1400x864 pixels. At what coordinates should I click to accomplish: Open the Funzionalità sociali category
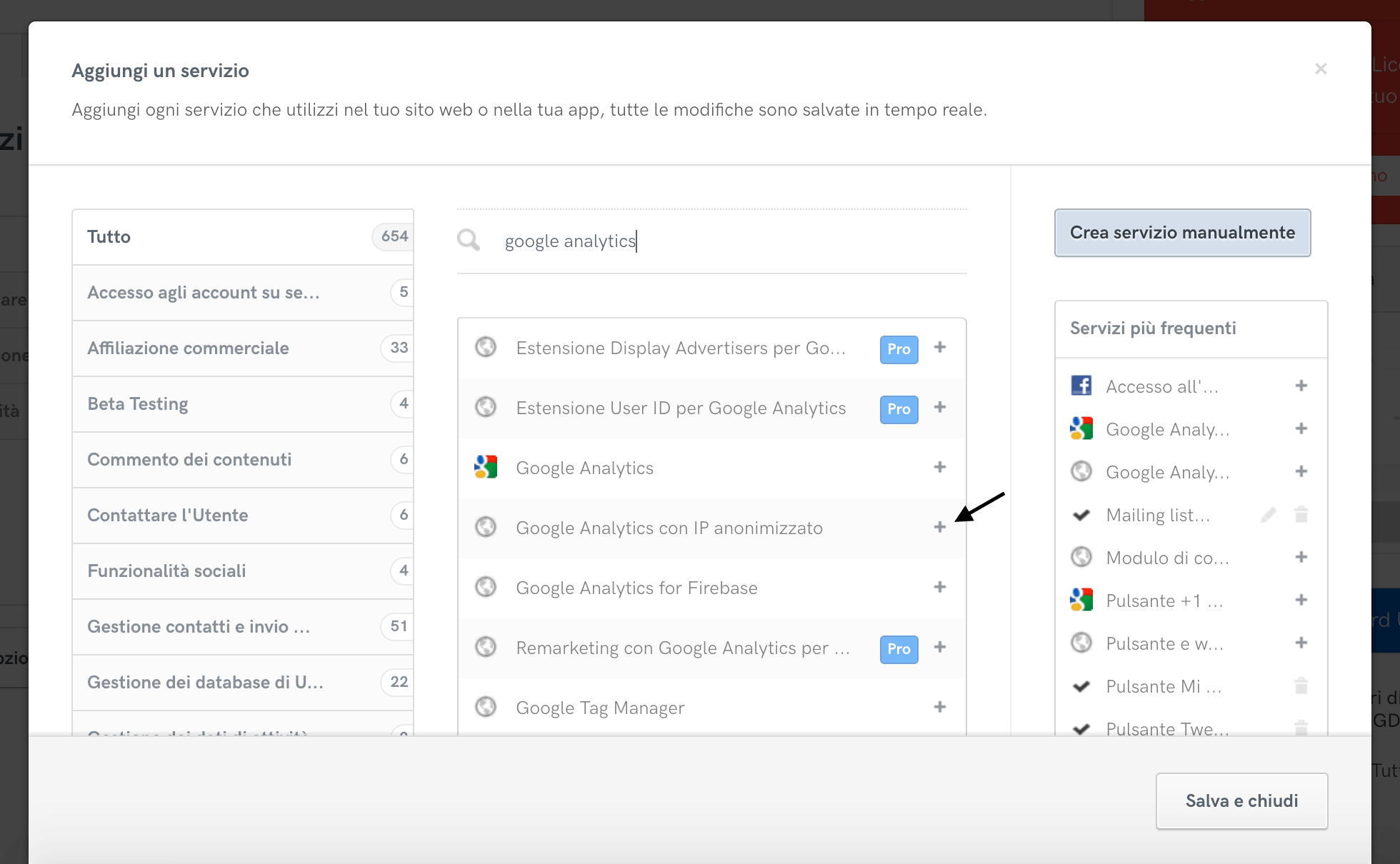(243, 571)
